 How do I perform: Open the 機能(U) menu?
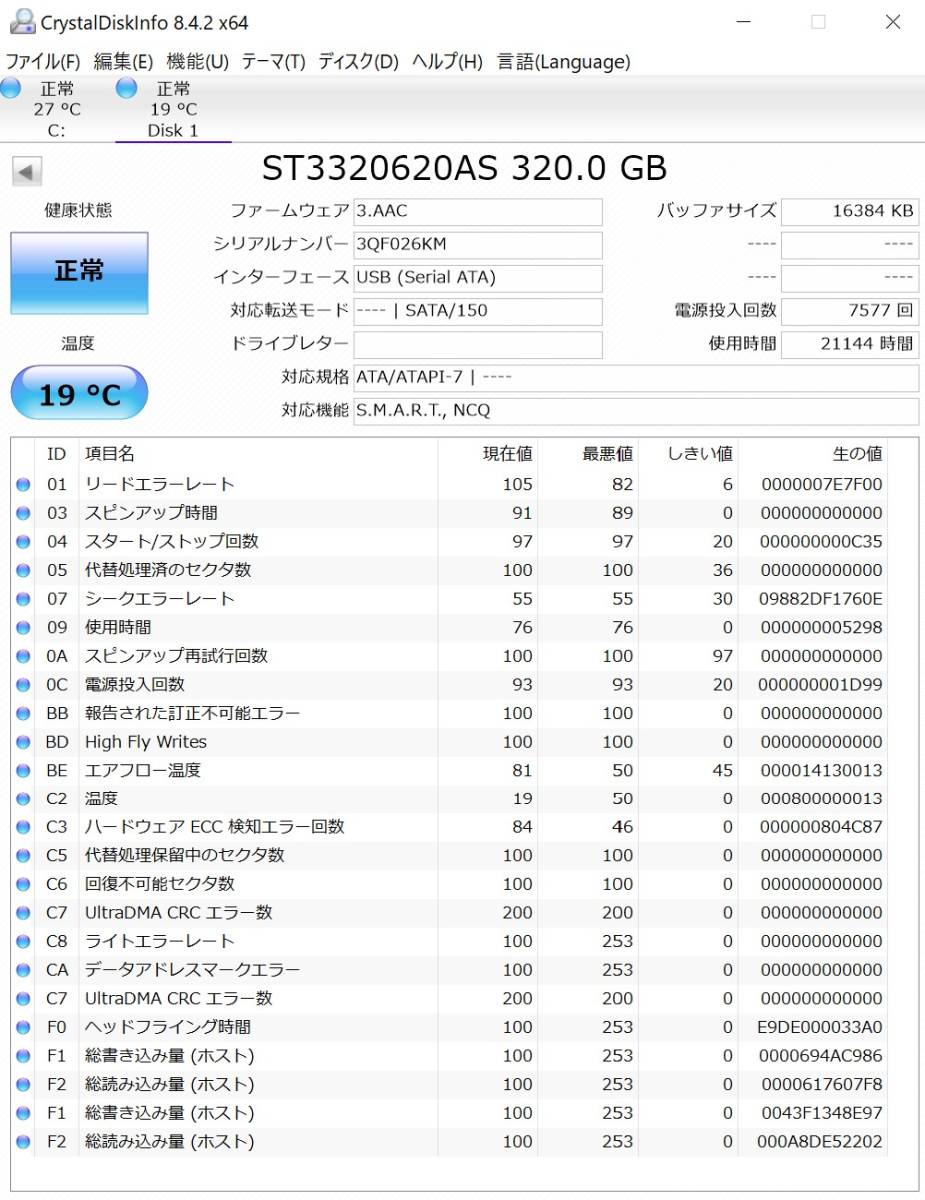click(197, 62)
